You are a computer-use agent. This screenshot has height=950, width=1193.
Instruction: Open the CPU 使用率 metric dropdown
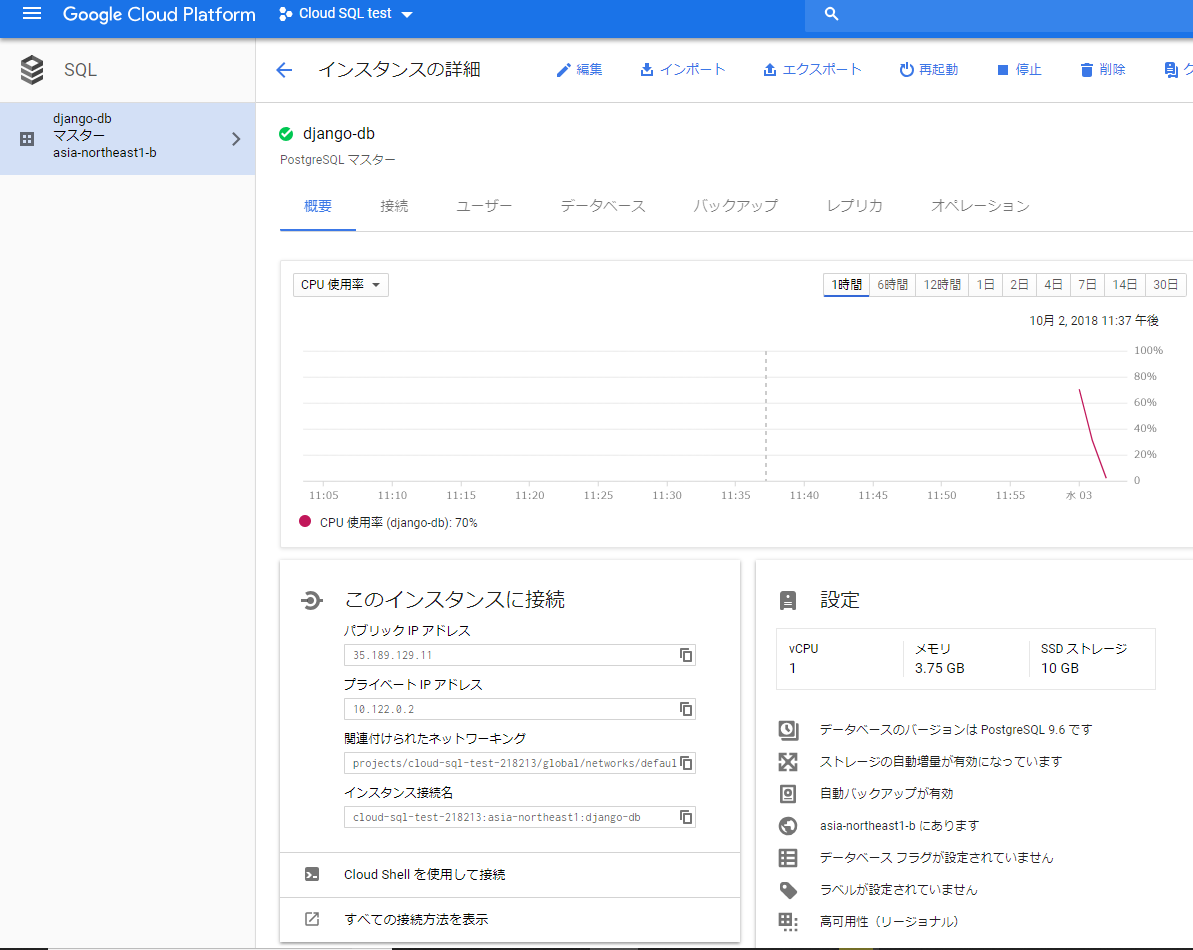coord(340,285)
